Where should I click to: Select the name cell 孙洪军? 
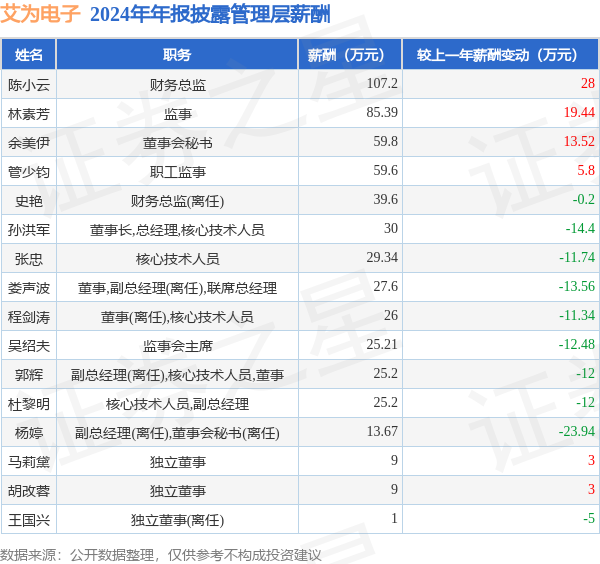[29, 230]
